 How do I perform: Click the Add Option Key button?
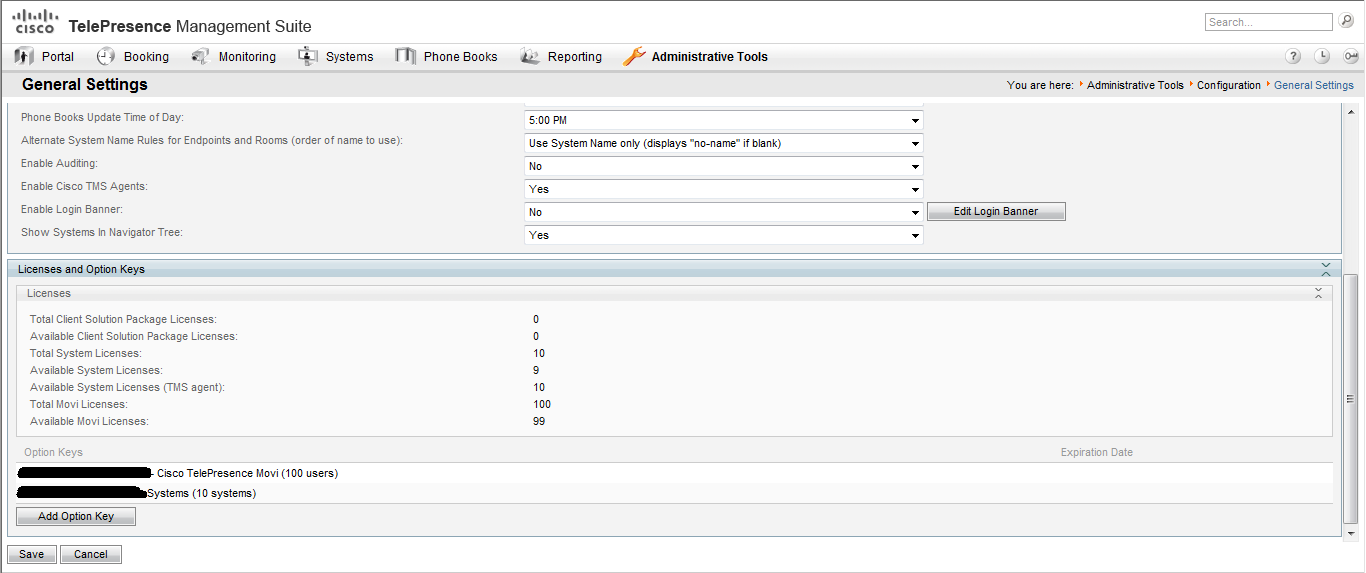(x=76, y=516)
